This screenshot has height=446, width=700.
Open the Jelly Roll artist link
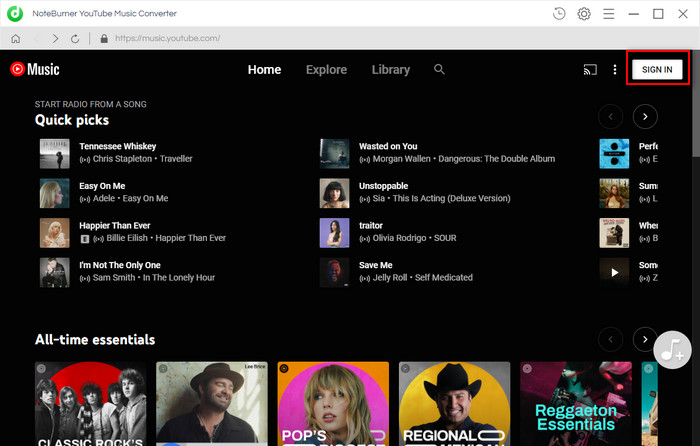point(390,277)
